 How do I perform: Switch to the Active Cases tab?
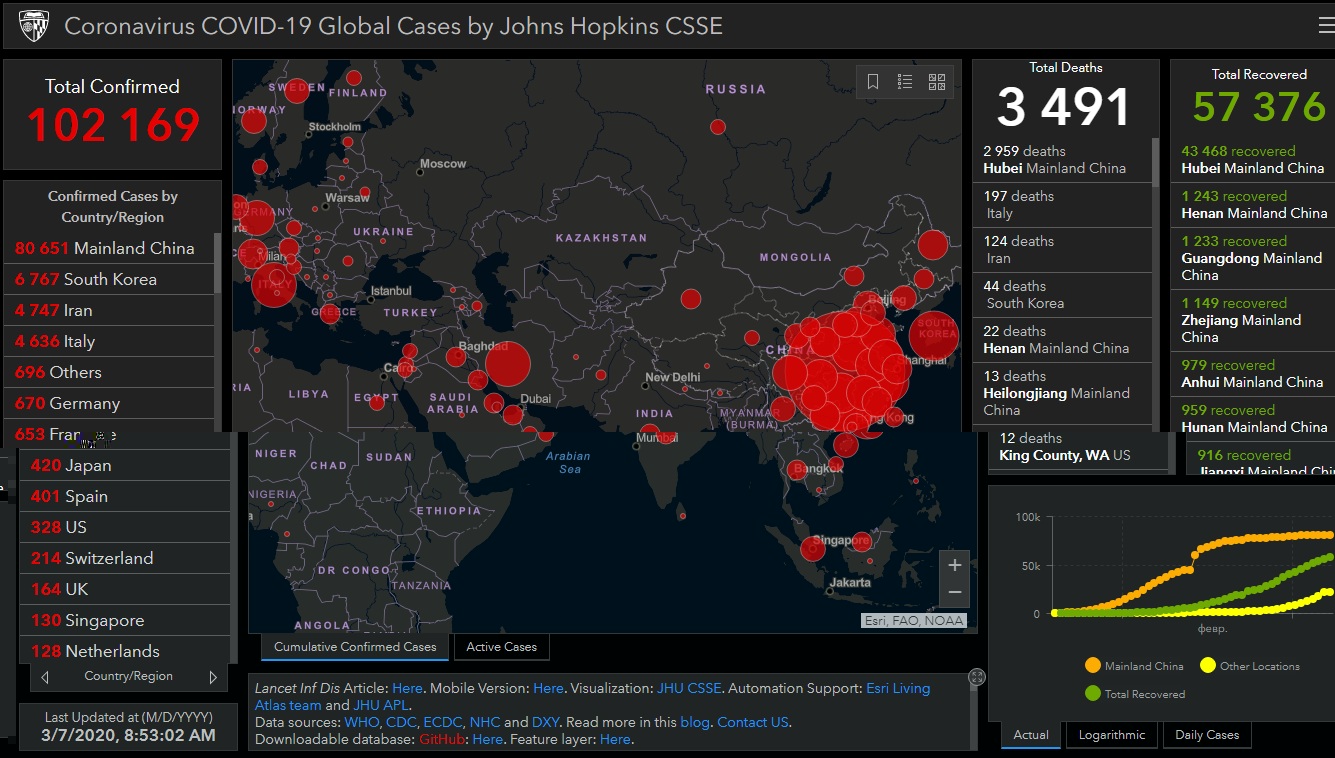tap(501, 647)
